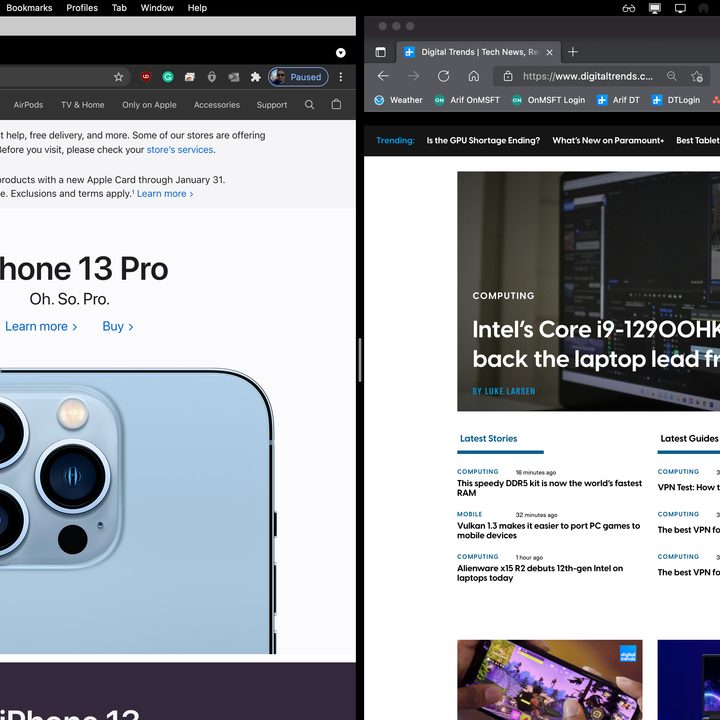Open a new tab in Edge
The image size is (720, 720).
(573, 52)
